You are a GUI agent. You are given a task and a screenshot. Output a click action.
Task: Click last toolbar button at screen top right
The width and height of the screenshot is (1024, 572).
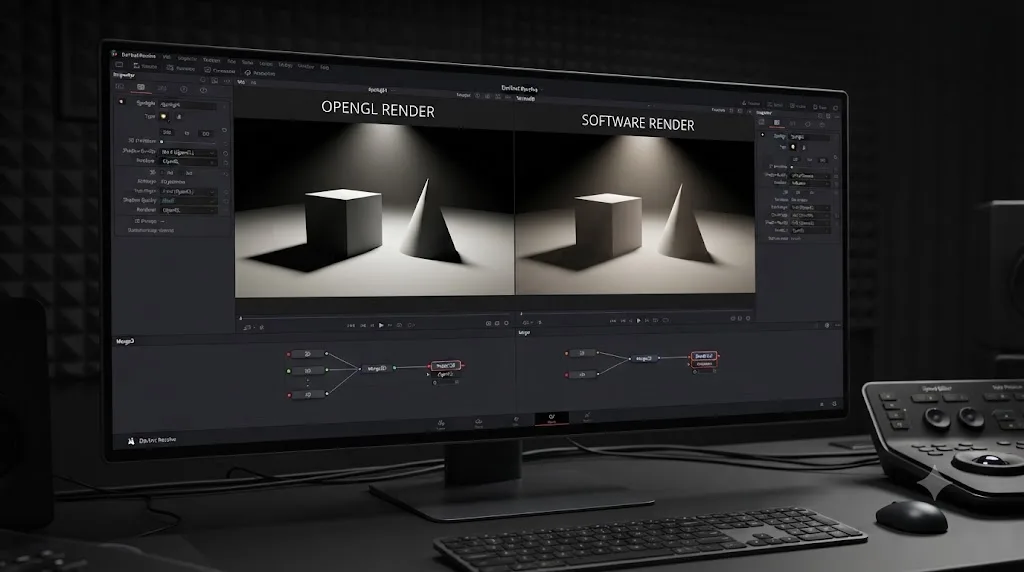tap(835, 108)
